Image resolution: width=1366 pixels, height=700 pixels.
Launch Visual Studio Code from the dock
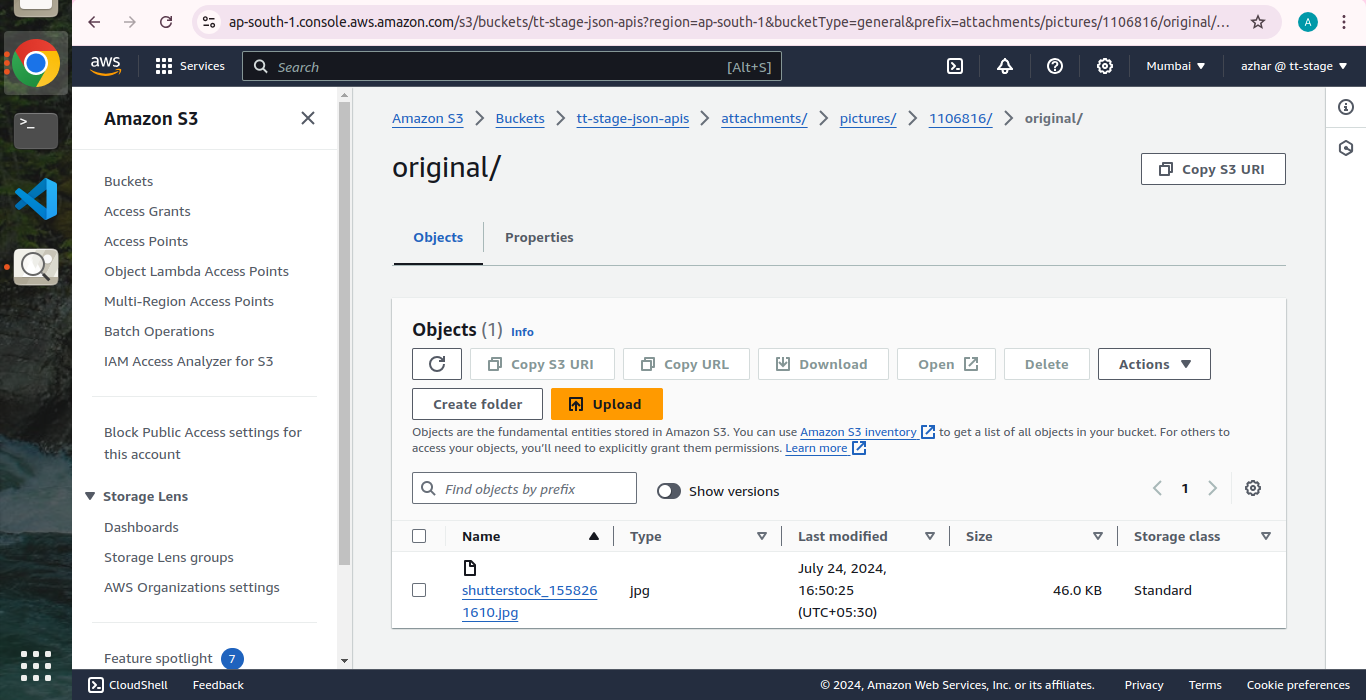(36, 199)
